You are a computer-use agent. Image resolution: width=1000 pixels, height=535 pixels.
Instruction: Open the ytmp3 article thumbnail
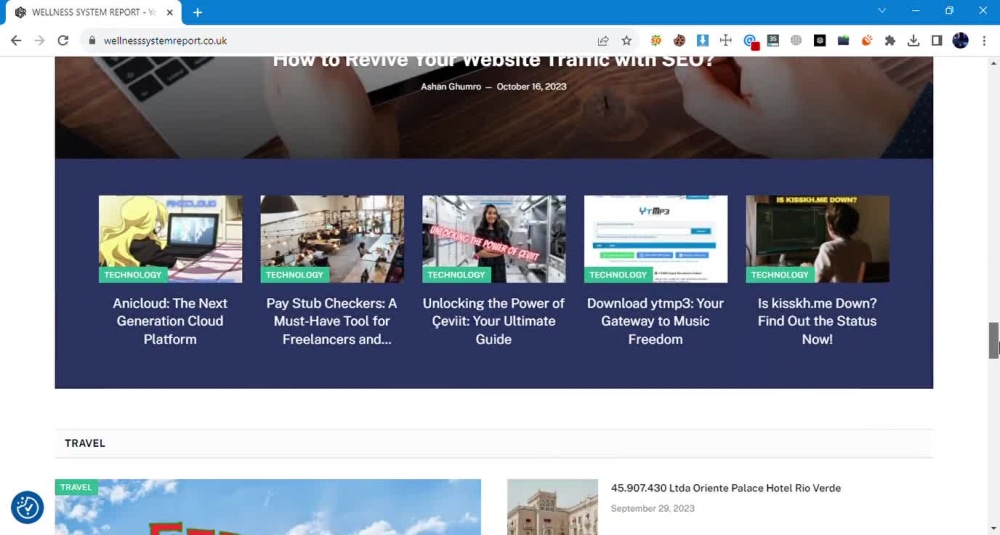[656, 238]
